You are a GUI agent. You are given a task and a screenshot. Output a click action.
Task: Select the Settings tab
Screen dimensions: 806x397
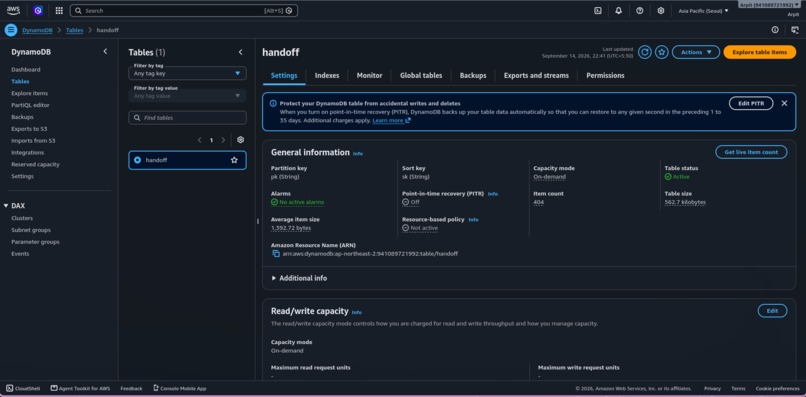(x=284, y=75)
